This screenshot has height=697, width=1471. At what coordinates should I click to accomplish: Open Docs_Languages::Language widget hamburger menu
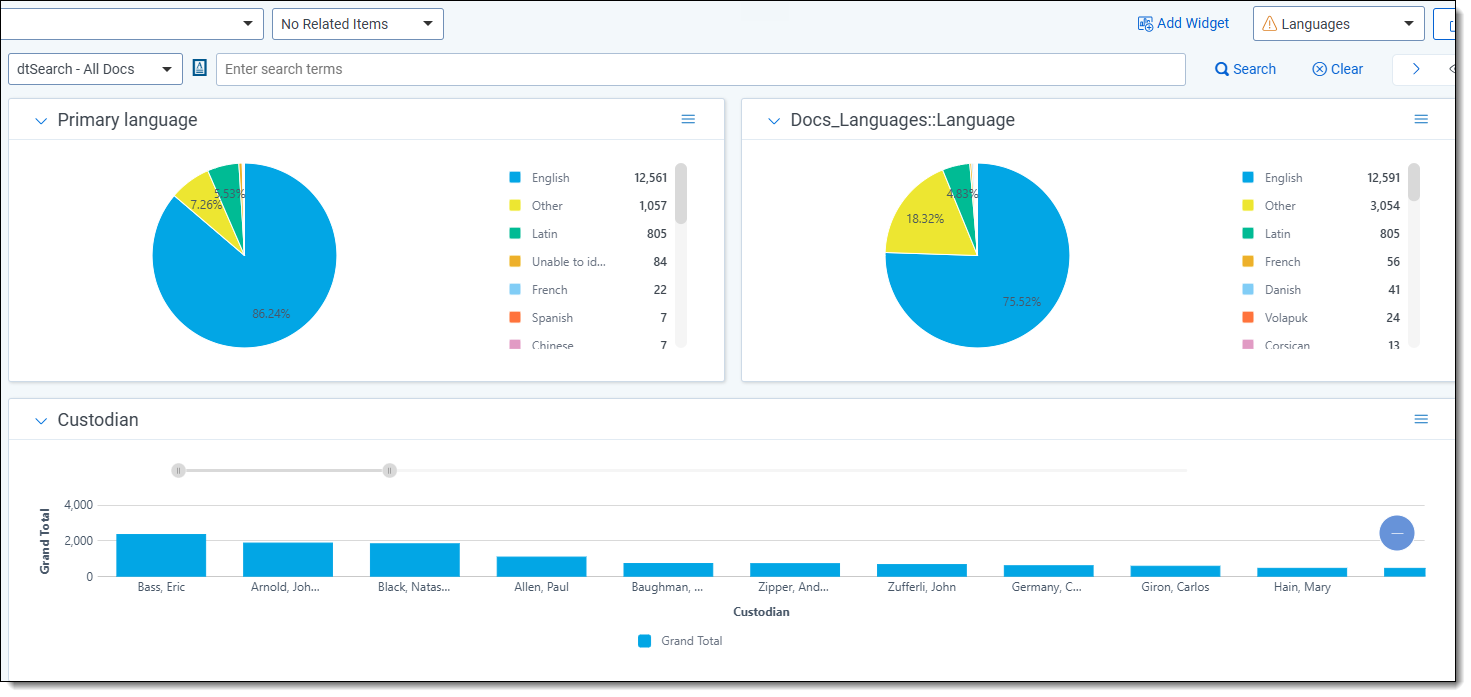[1421, 119]
